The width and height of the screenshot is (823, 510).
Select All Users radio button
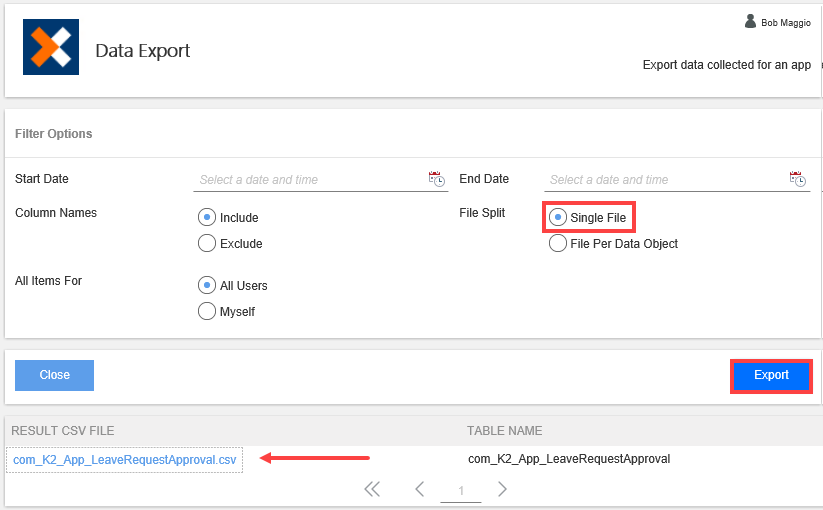click(207, 285)
